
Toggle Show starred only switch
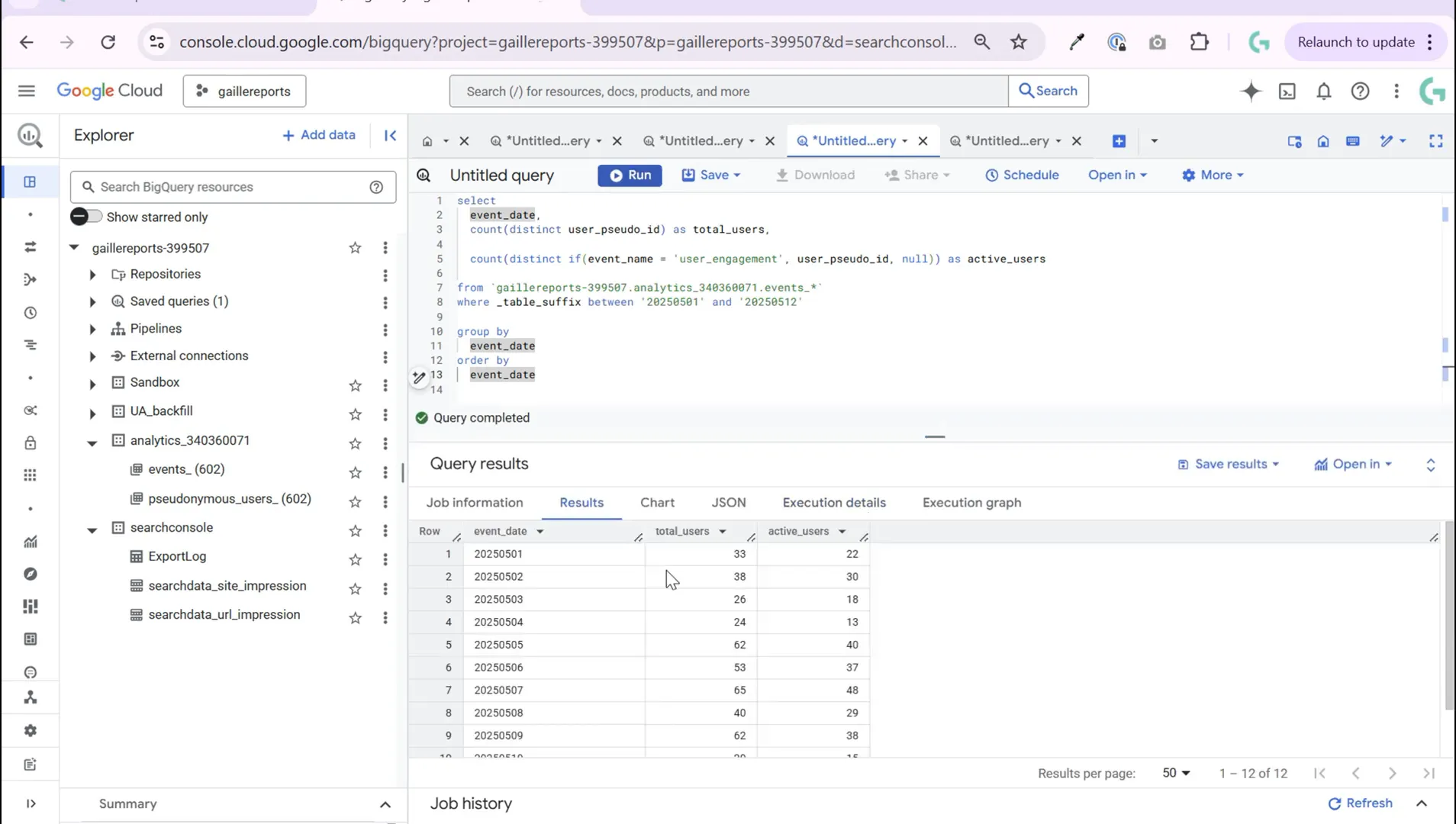tap(85, 217)
